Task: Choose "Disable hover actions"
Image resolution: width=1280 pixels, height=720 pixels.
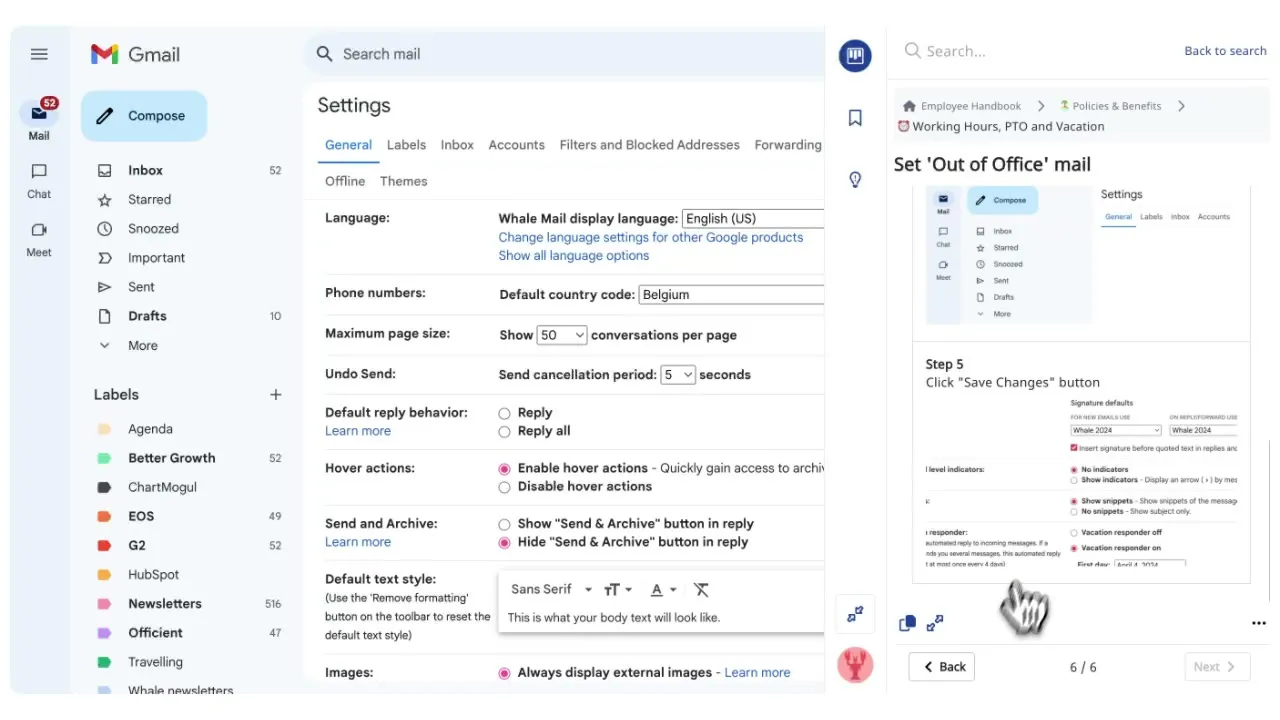Action: pyautogui.click(x=504, y=487)
